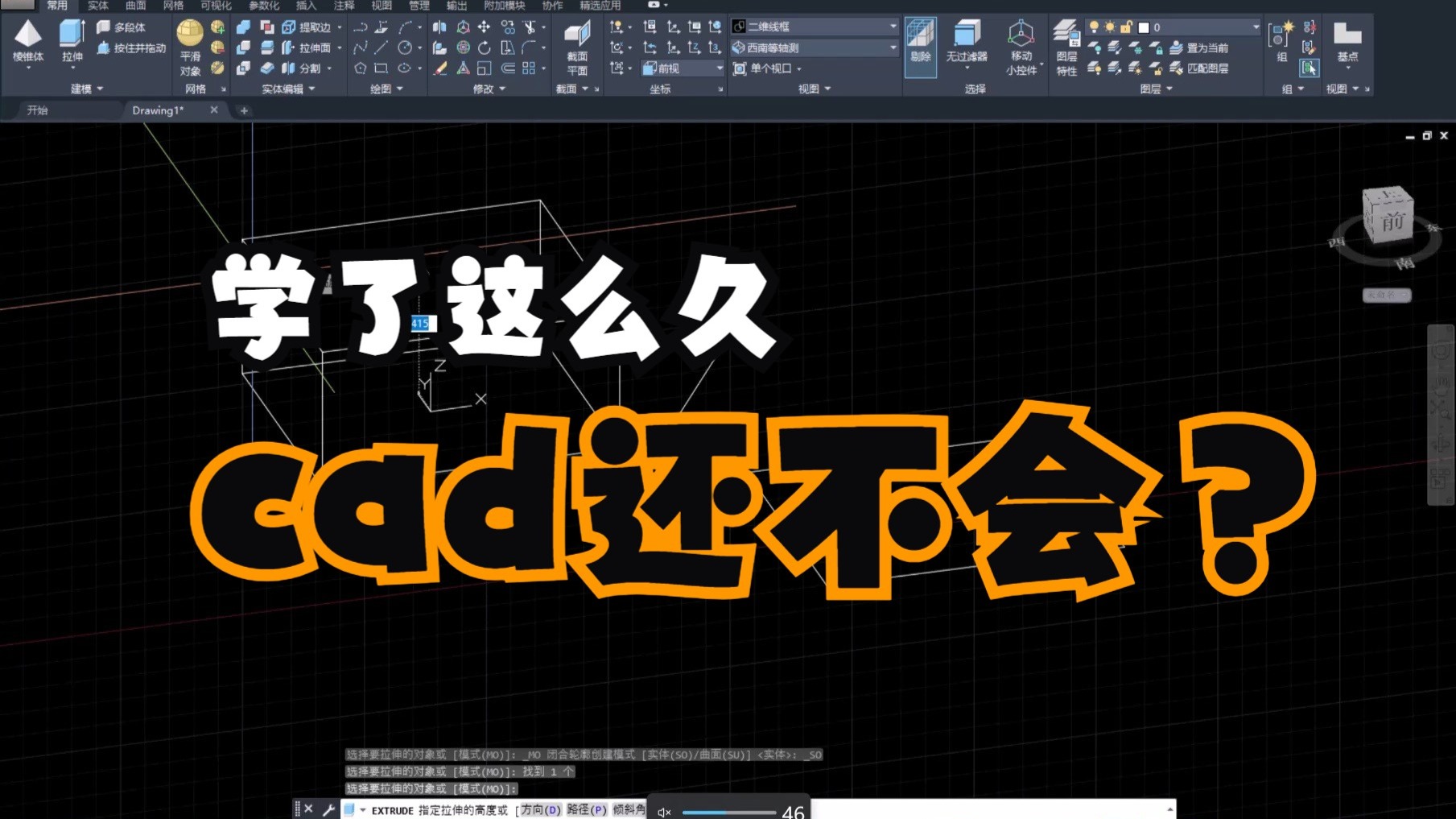The image size is (1456, 819).
Task: Click the 提取边 extract edges tool
Action: tap(306, 27)
